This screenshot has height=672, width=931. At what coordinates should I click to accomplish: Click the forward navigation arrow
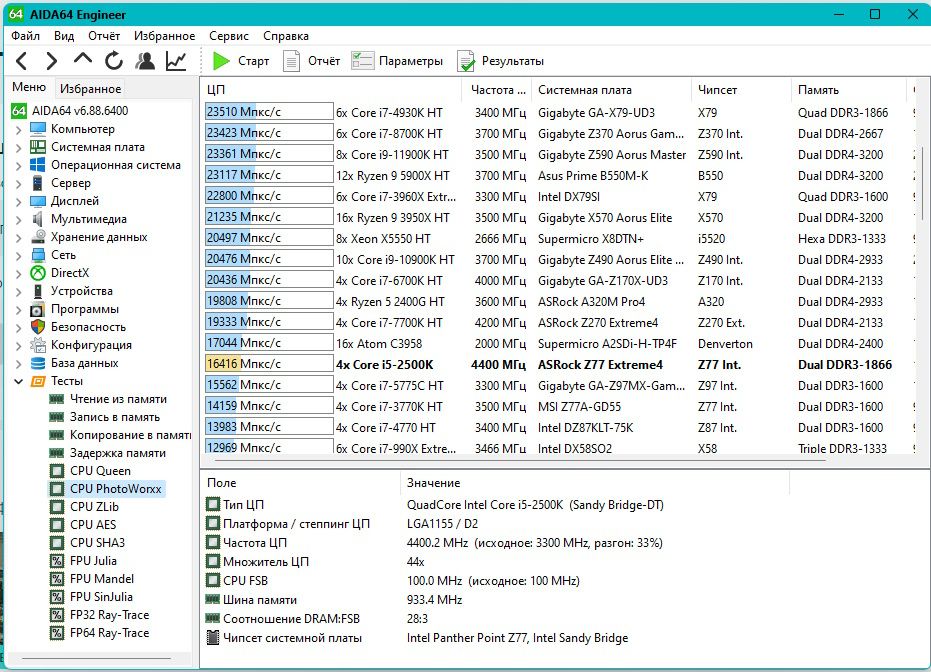pos(52,61)
